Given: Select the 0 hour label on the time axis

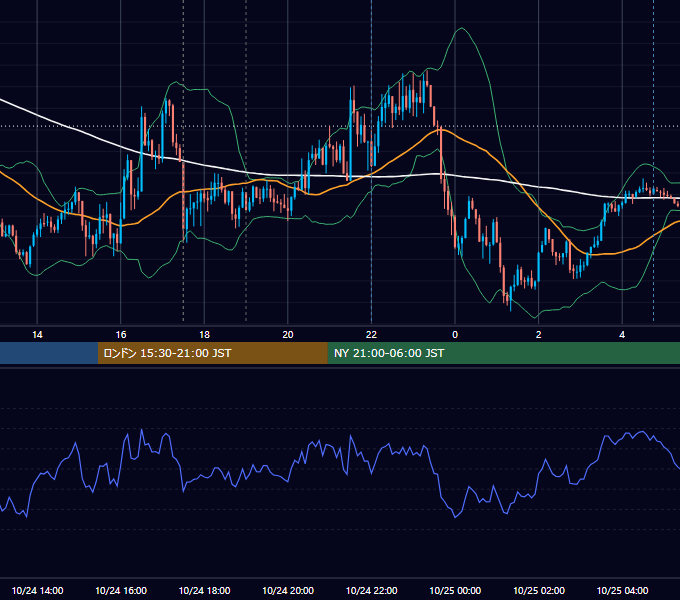Looking at the screenshot, I should pyautogui.click(x=455, y=335).
